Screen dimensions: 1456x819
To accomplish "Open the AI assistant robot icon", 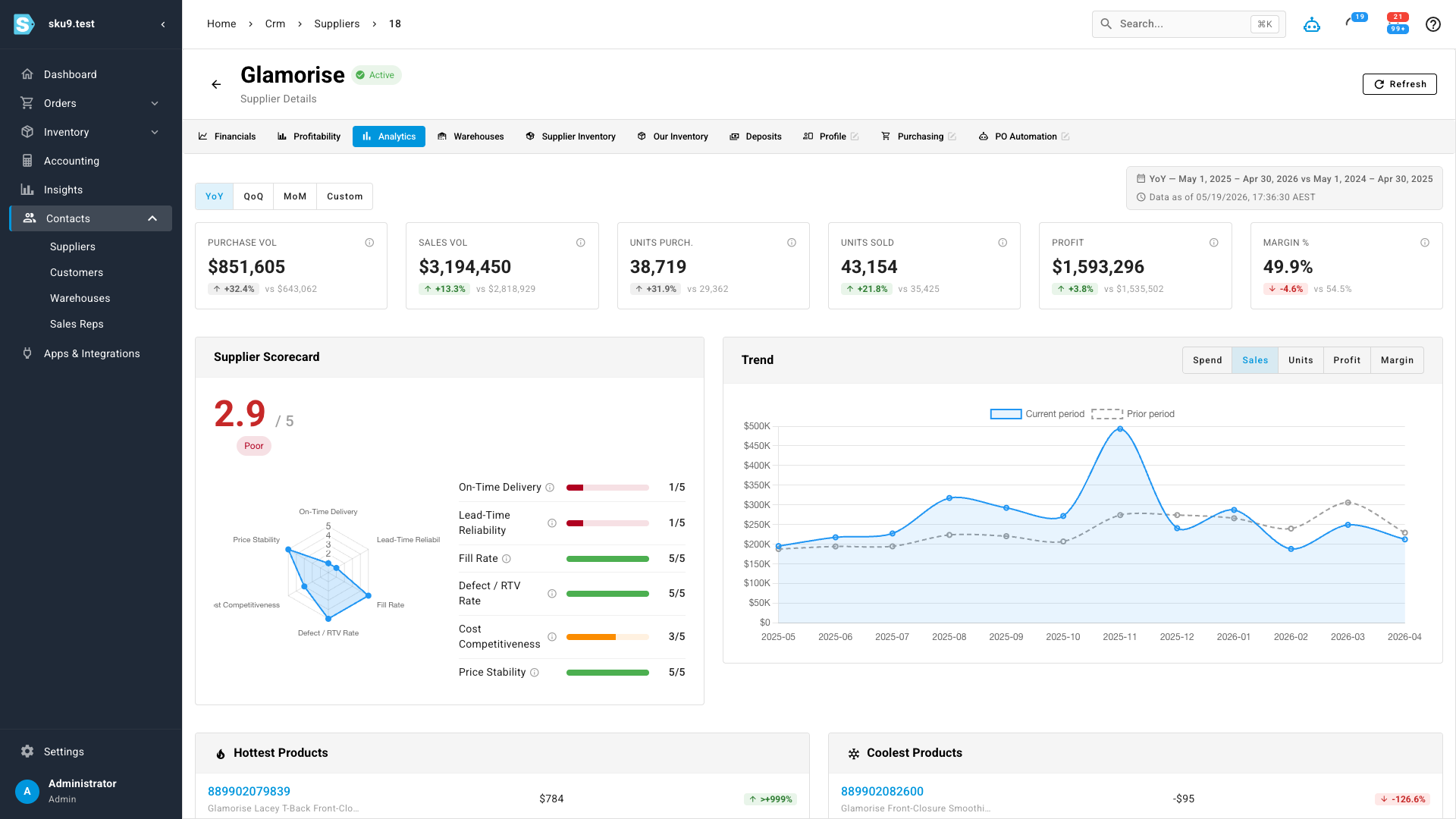I will (1312, 24).
